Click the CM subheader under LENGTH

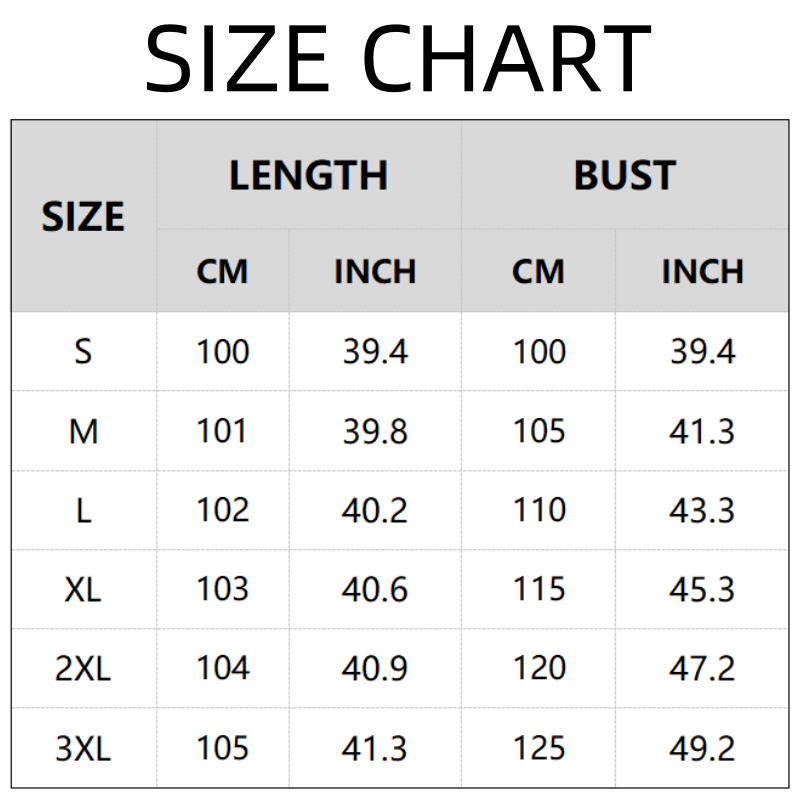222,271
